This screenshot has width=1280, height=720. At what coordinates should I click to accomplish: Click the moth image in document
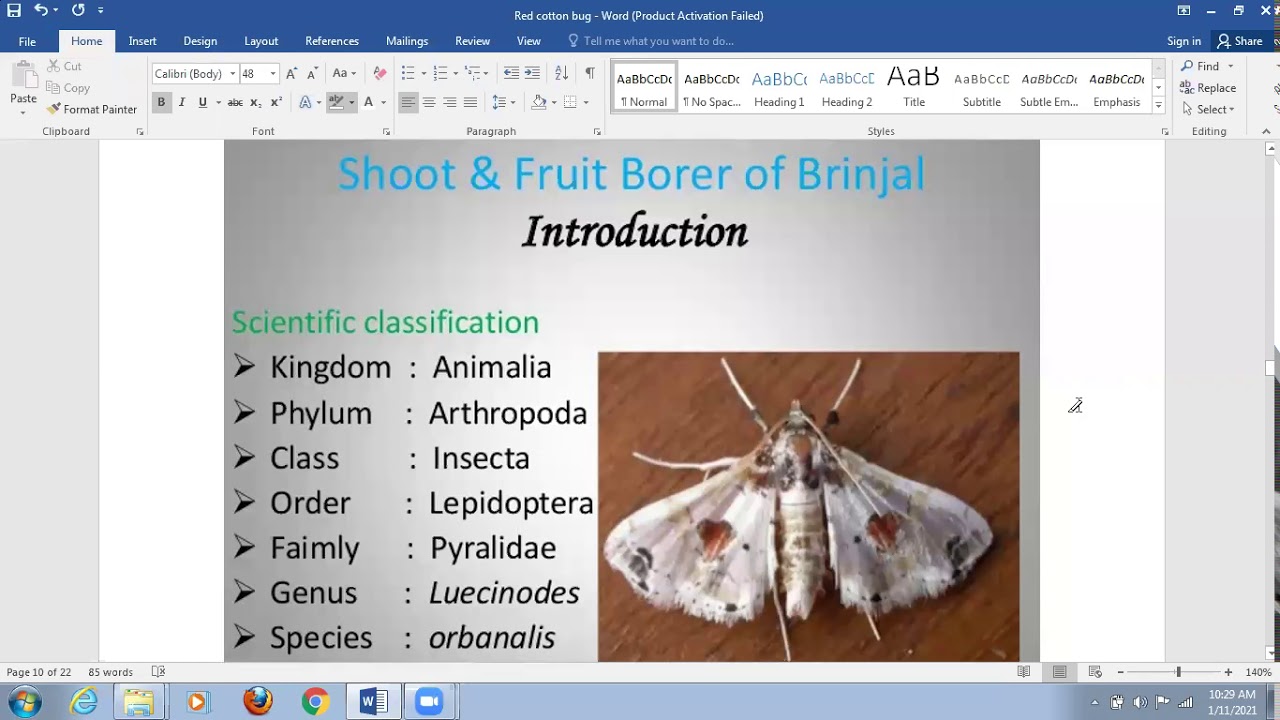coord(808,506)
